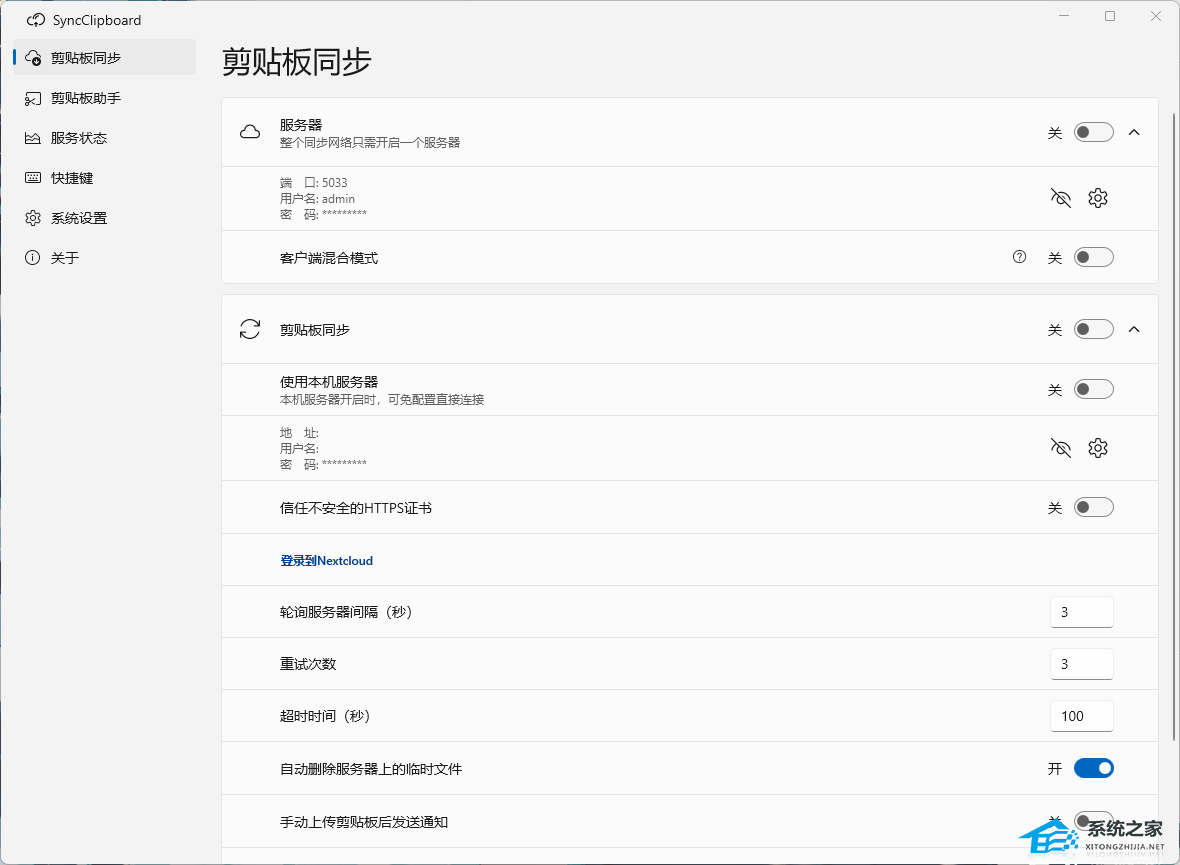Click the help icon beside 客户端混合模式
This screenshot has height=865, width=1180.
1019,257
